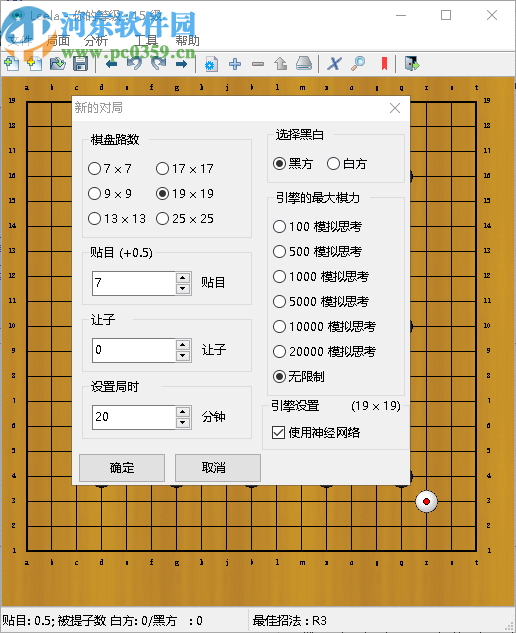
Task: Undo the last move using the curved arrow
Action: (x=134, y=64)
